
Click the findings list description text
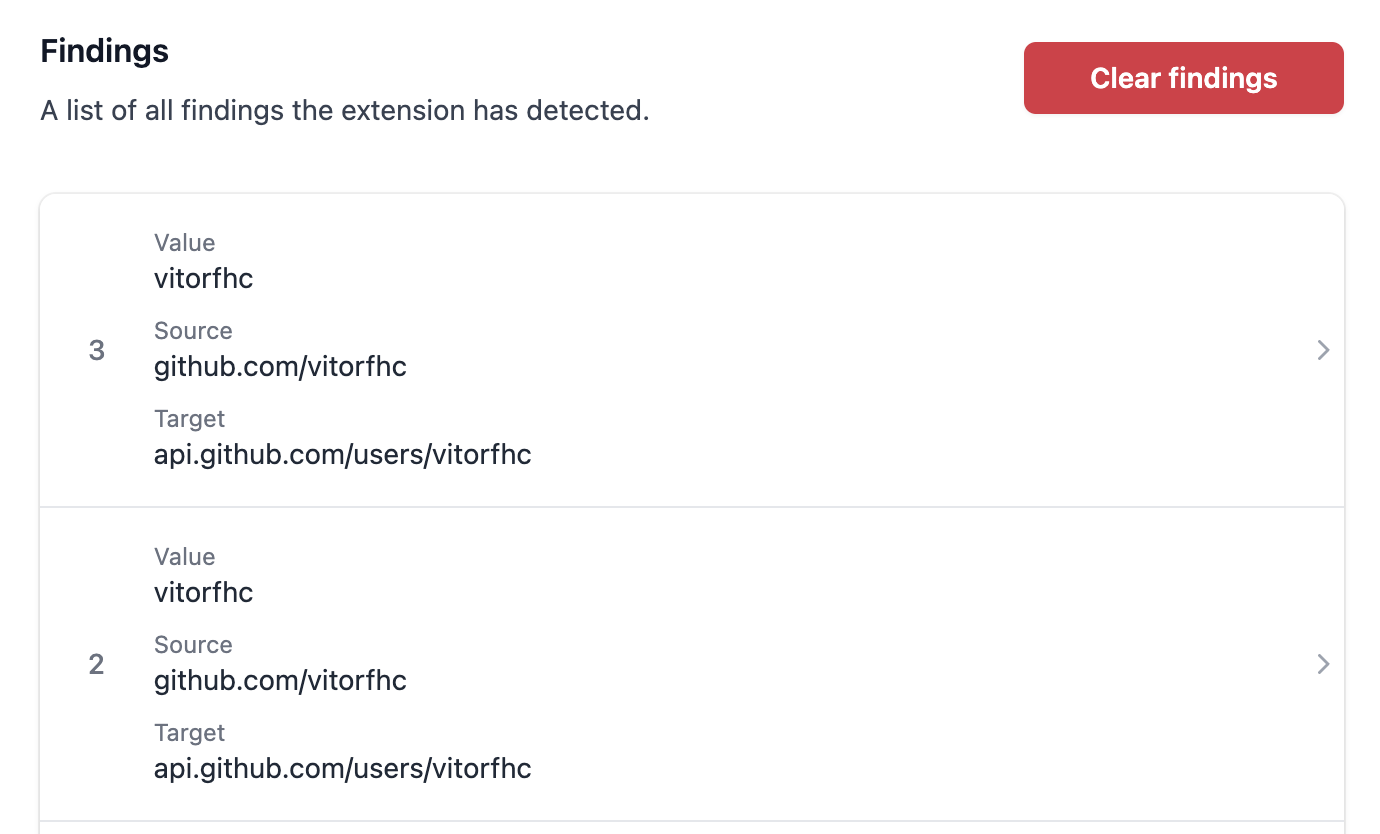345,110
